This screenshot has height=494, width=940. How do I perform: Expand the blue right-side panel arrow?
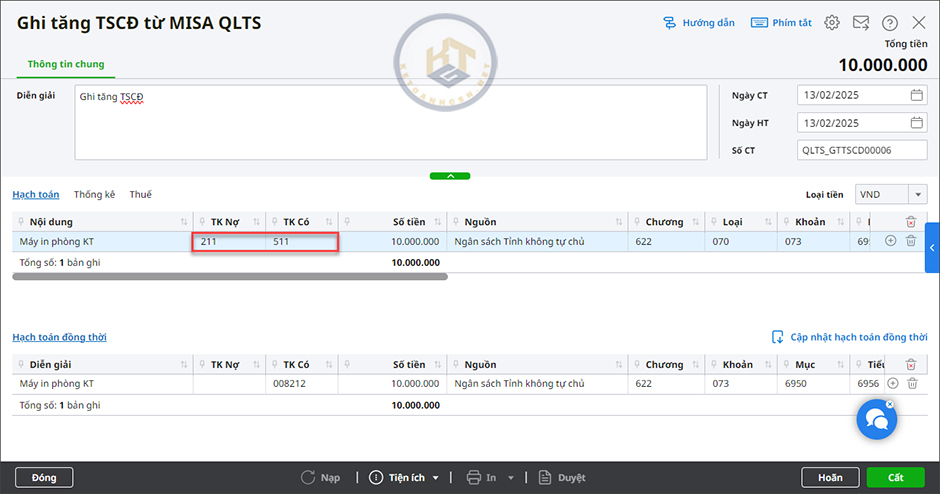(x=932, y=248)
